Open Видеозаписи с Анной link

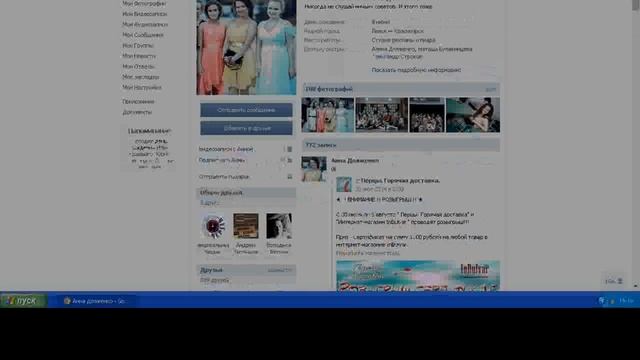point(226,149)
